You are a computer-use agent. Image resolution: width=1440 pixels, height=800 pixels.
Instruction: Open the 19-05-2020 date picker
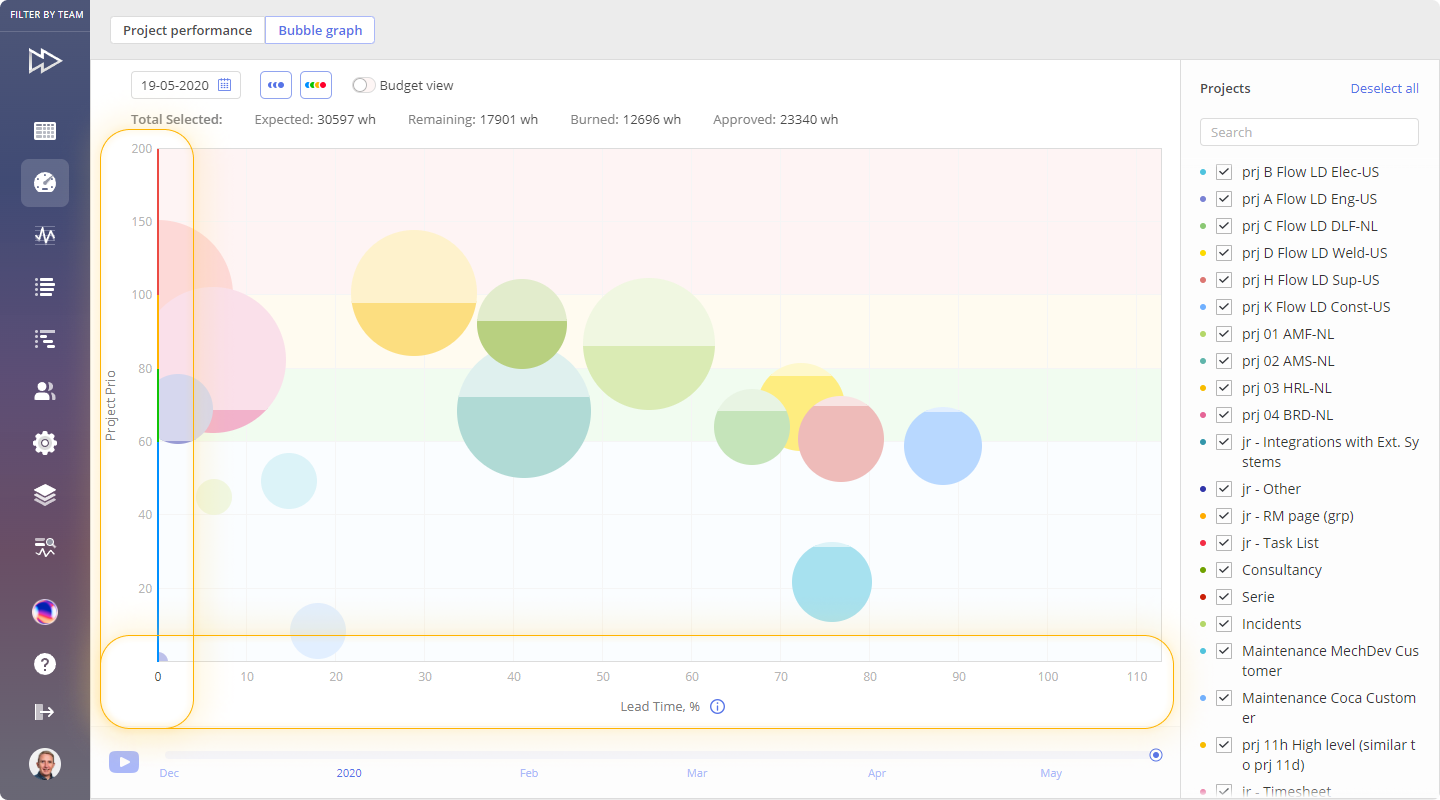coord(186,85)
